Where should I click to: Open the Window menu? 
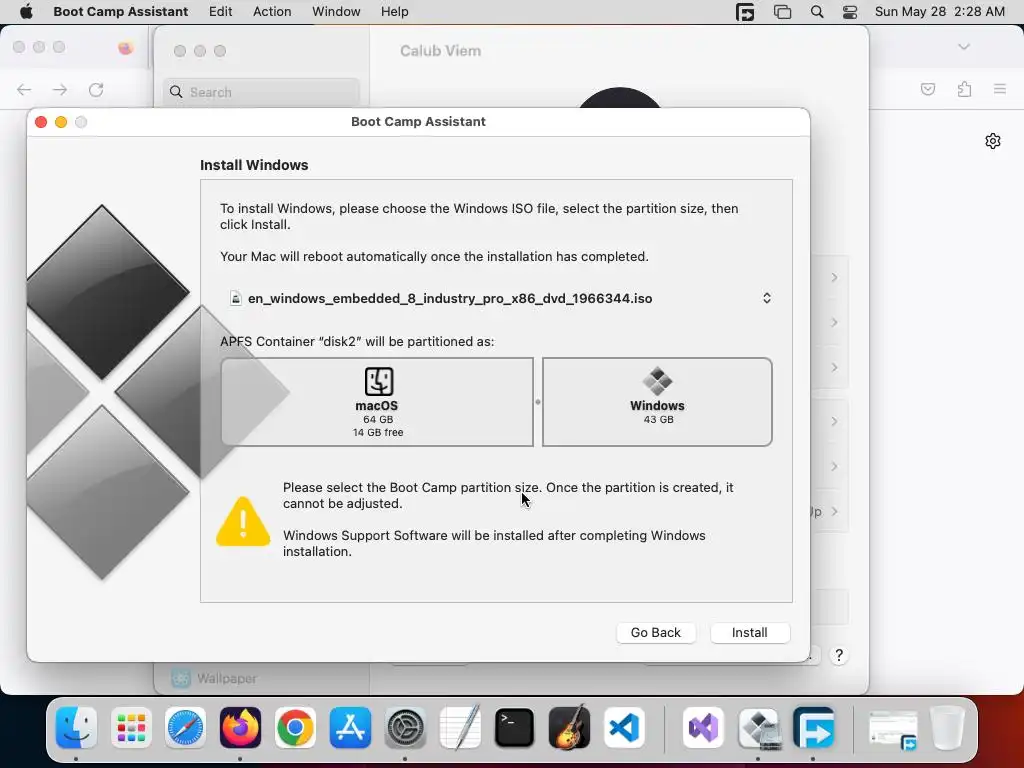point(336,12)
